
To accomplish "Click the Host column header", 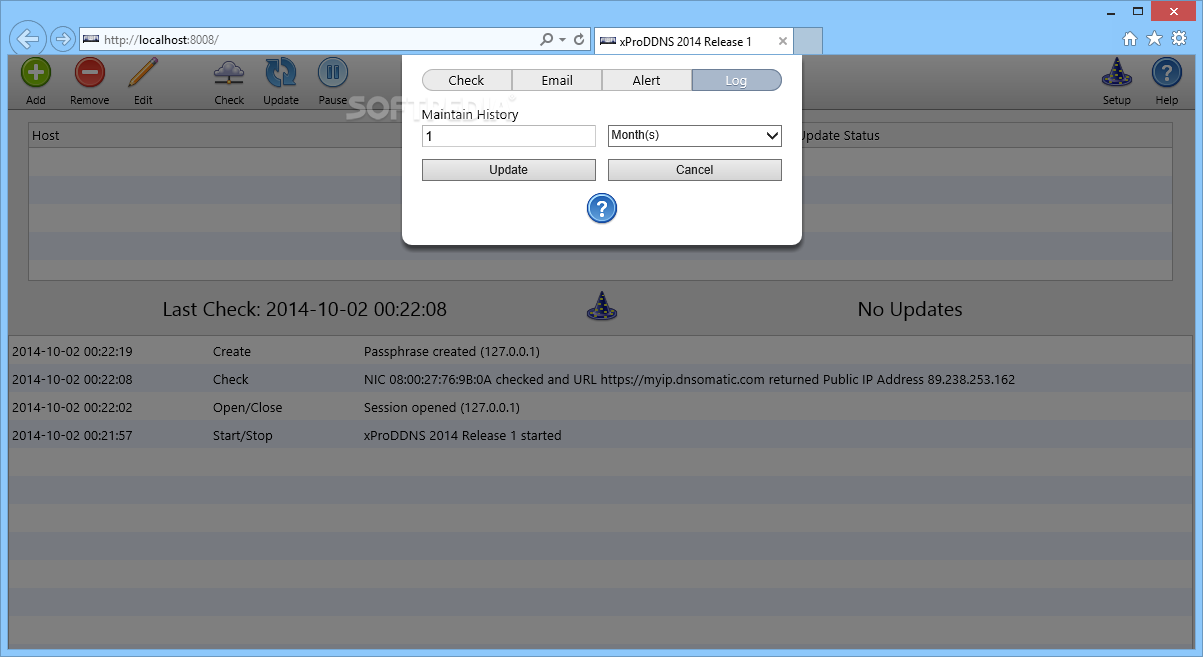I will tap(46, 135).
